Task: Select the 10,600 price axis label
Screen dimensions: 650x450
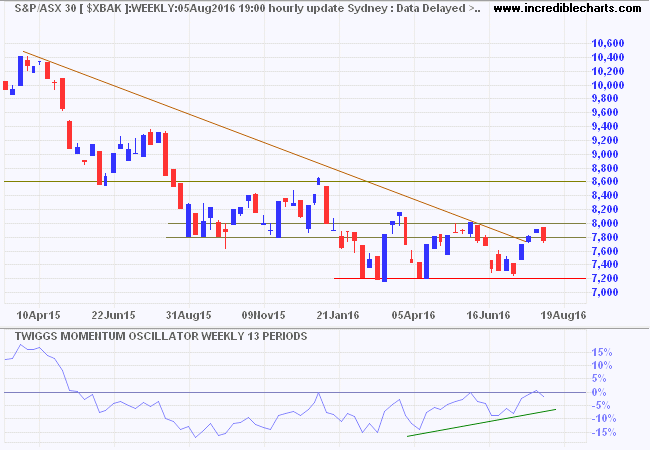Action: tap(607, 43)
